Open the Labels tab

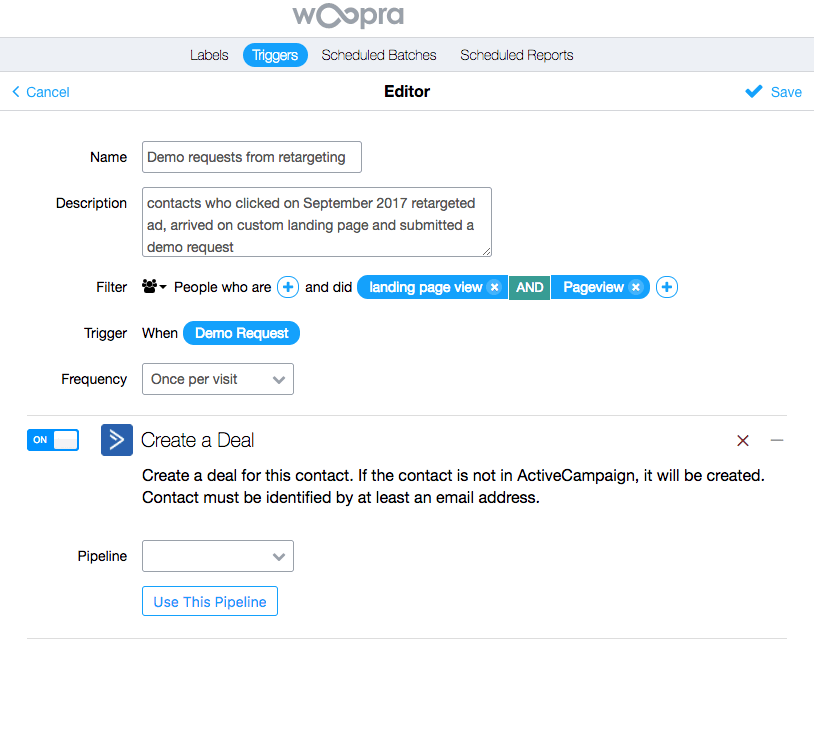pos(209,55)
